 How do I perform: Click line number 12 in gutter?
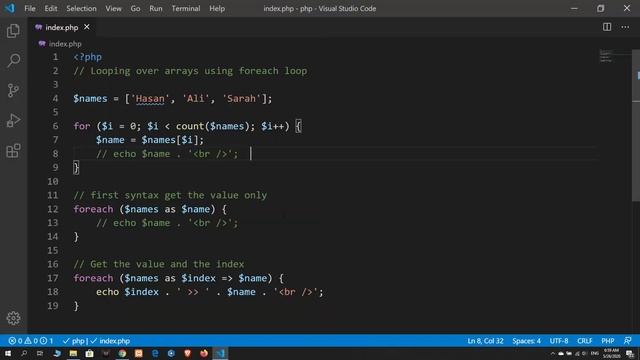[x=53, y=209]
